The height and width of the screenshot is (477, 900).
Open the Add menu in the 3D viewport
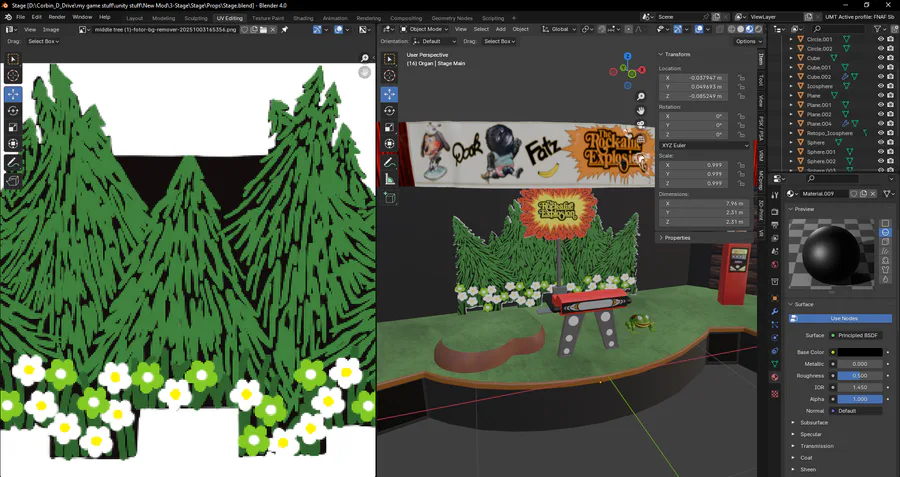click(501, 29)
